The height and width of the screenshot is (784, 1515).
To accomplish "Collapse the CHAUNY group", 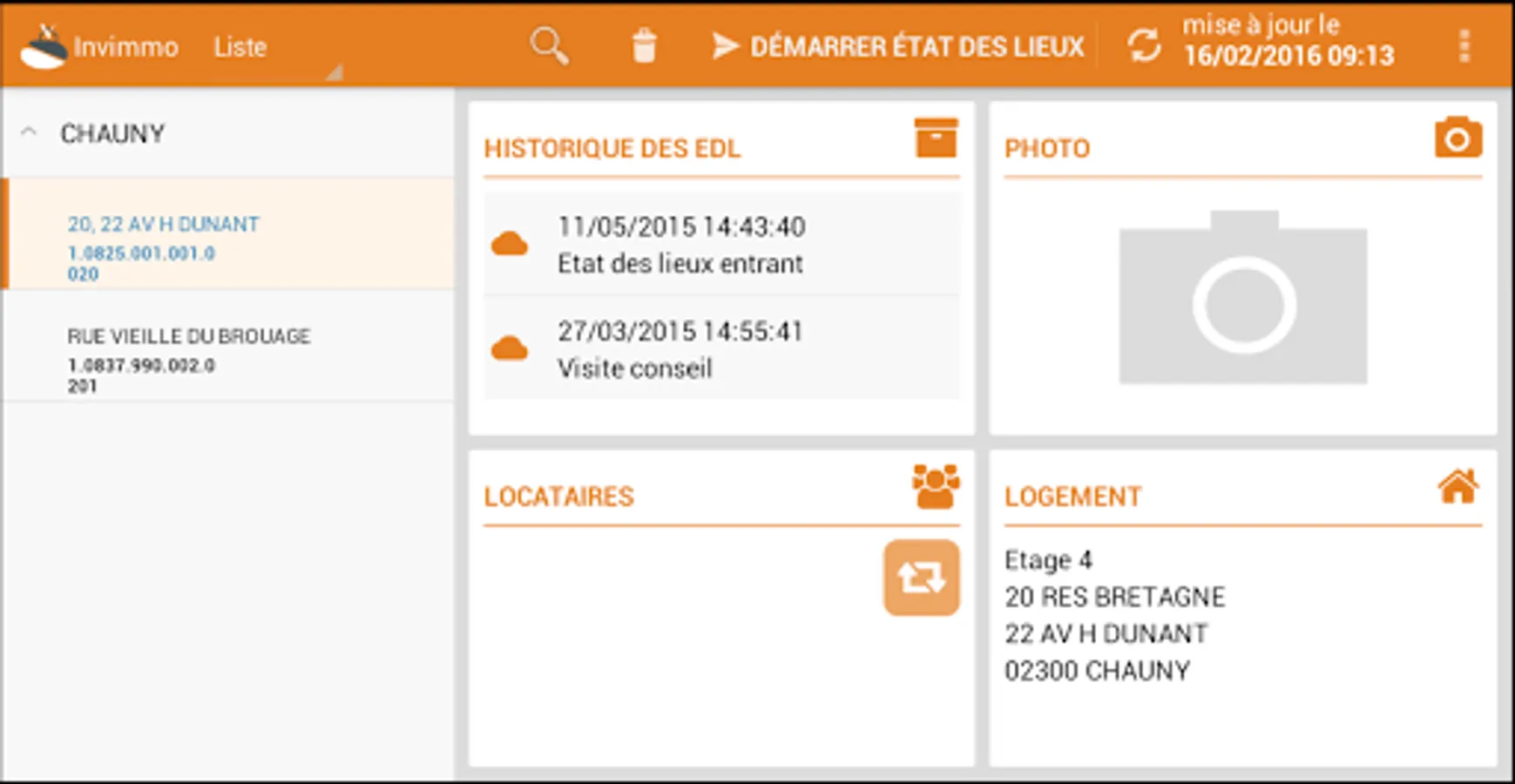I will pyautogui.click(x=29, y=130).
